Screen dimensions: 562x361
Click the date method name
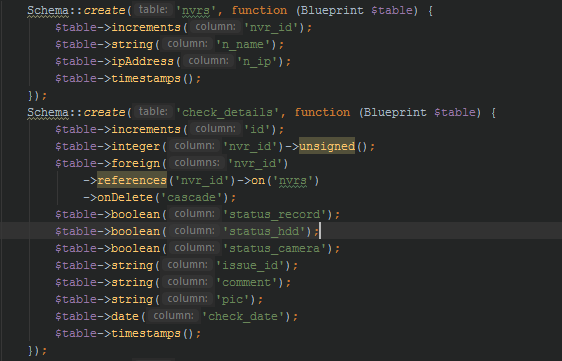point(125,317)
